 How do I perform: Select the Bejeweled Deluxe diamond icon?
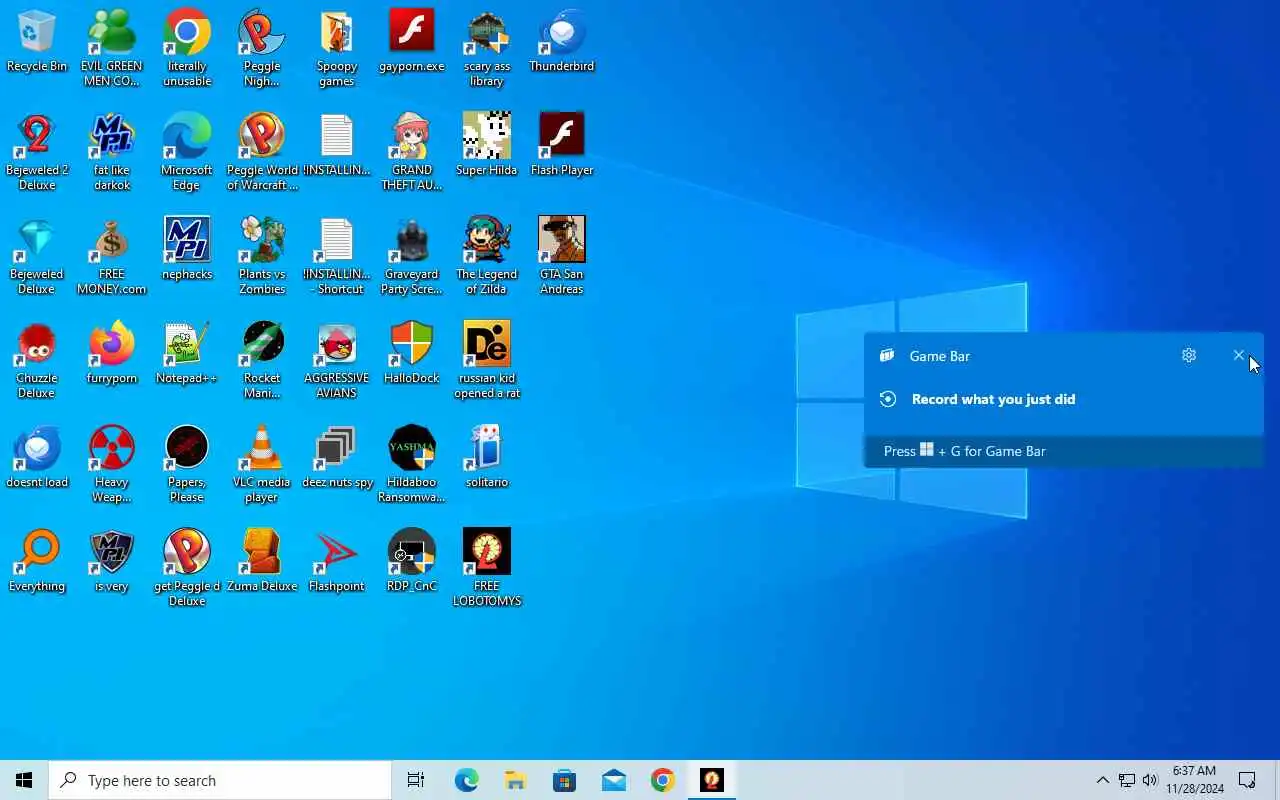pyautogui.click(x=37, y=257)
